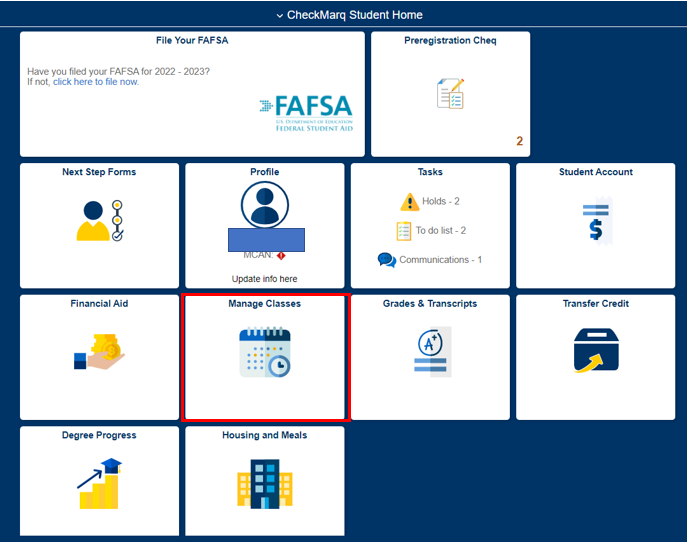Click 'Update info here' in Profile tile
The image size is (687, 543).
264,279
